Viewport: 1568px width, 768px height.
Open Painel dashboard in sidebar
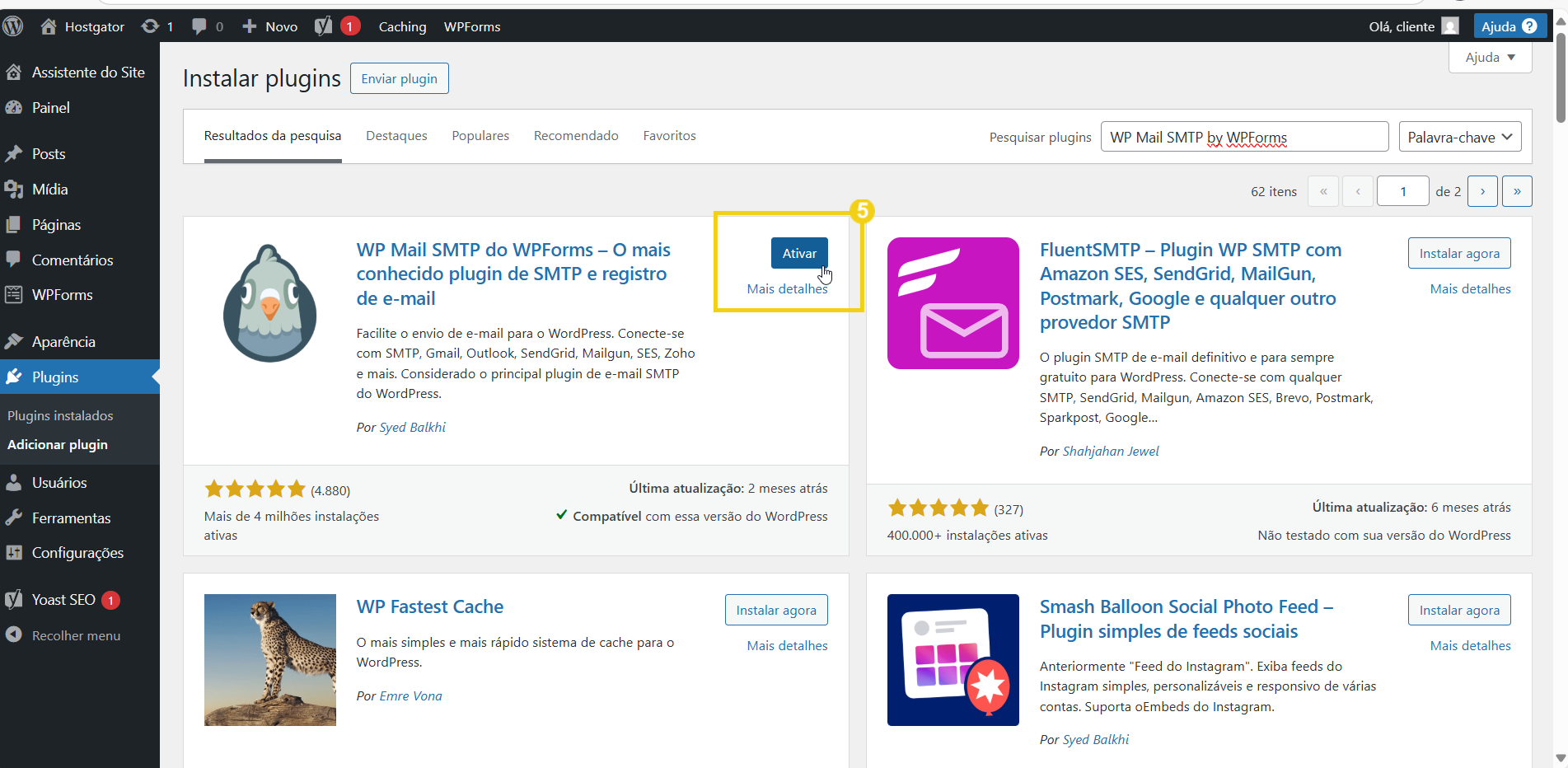(80, 108)
